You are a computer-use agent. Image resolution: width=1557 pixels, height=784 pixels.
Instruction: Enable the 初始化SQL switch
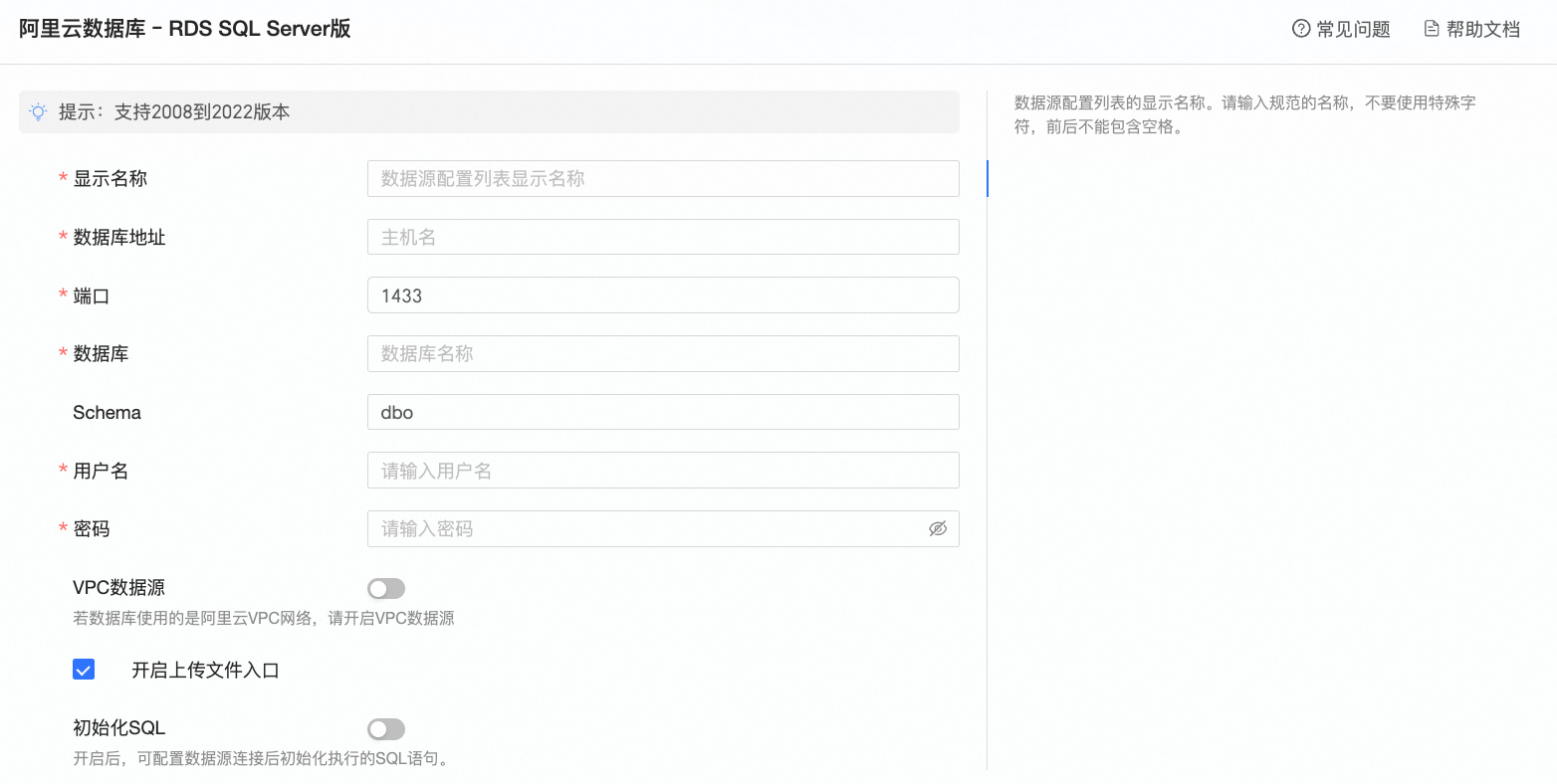point(386,729)
